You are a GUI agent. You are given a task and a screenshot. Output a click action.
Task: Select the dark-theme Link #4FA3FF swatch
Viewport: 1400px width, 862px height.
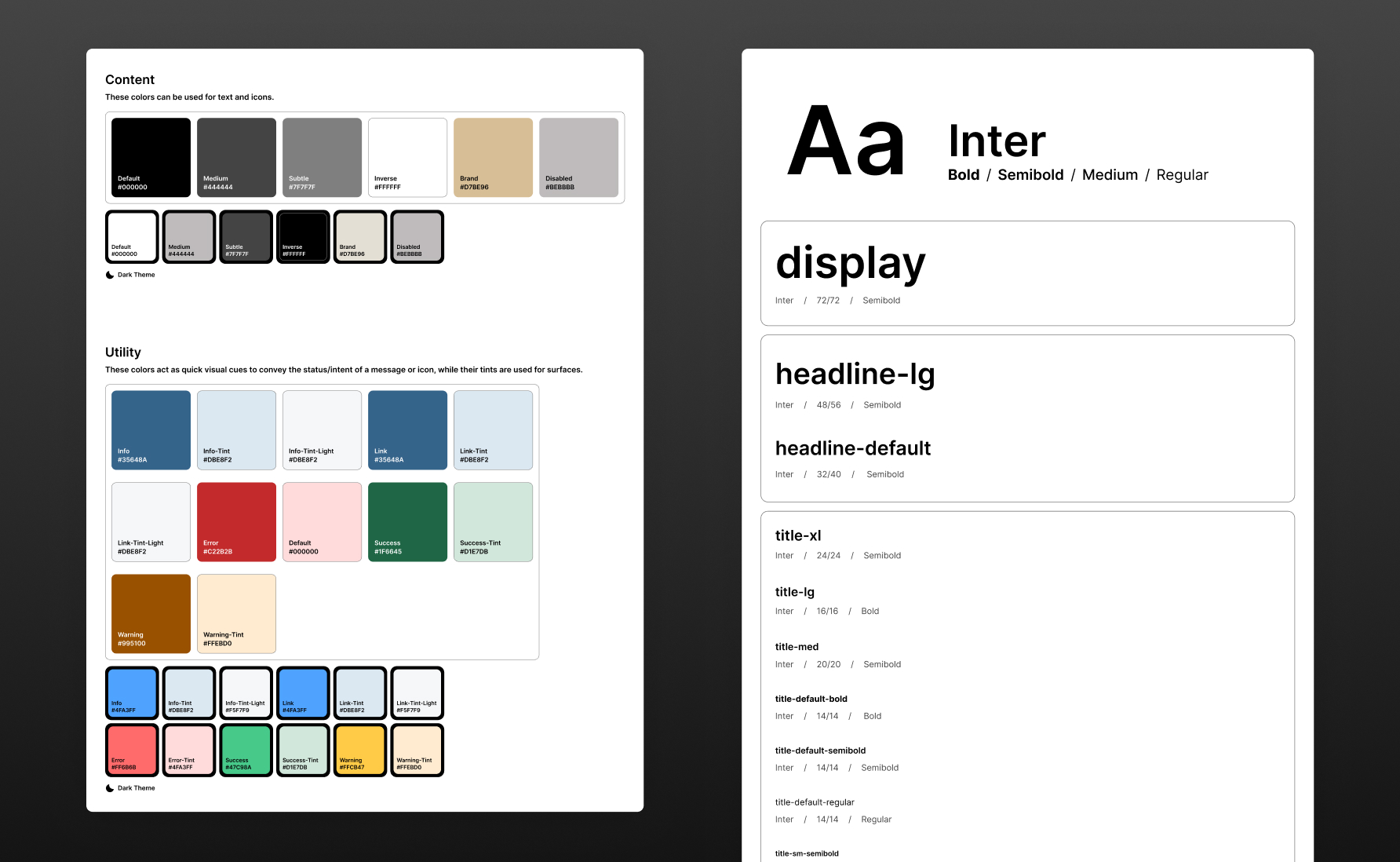[x=303, y=693]
